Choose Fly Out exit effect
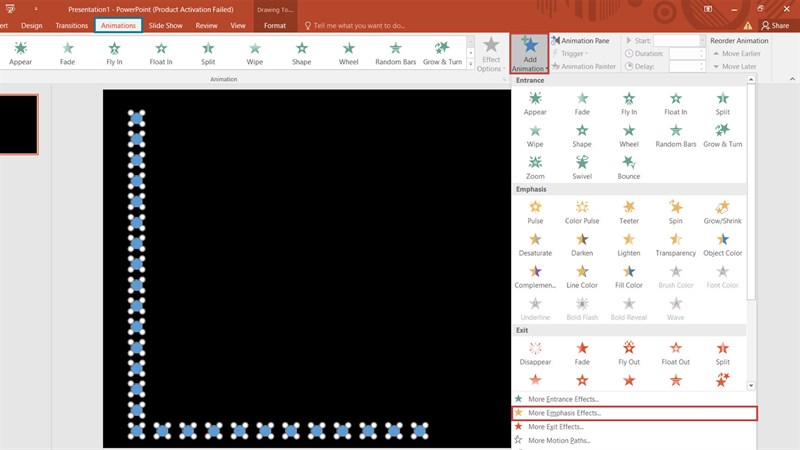 point(629,353)
